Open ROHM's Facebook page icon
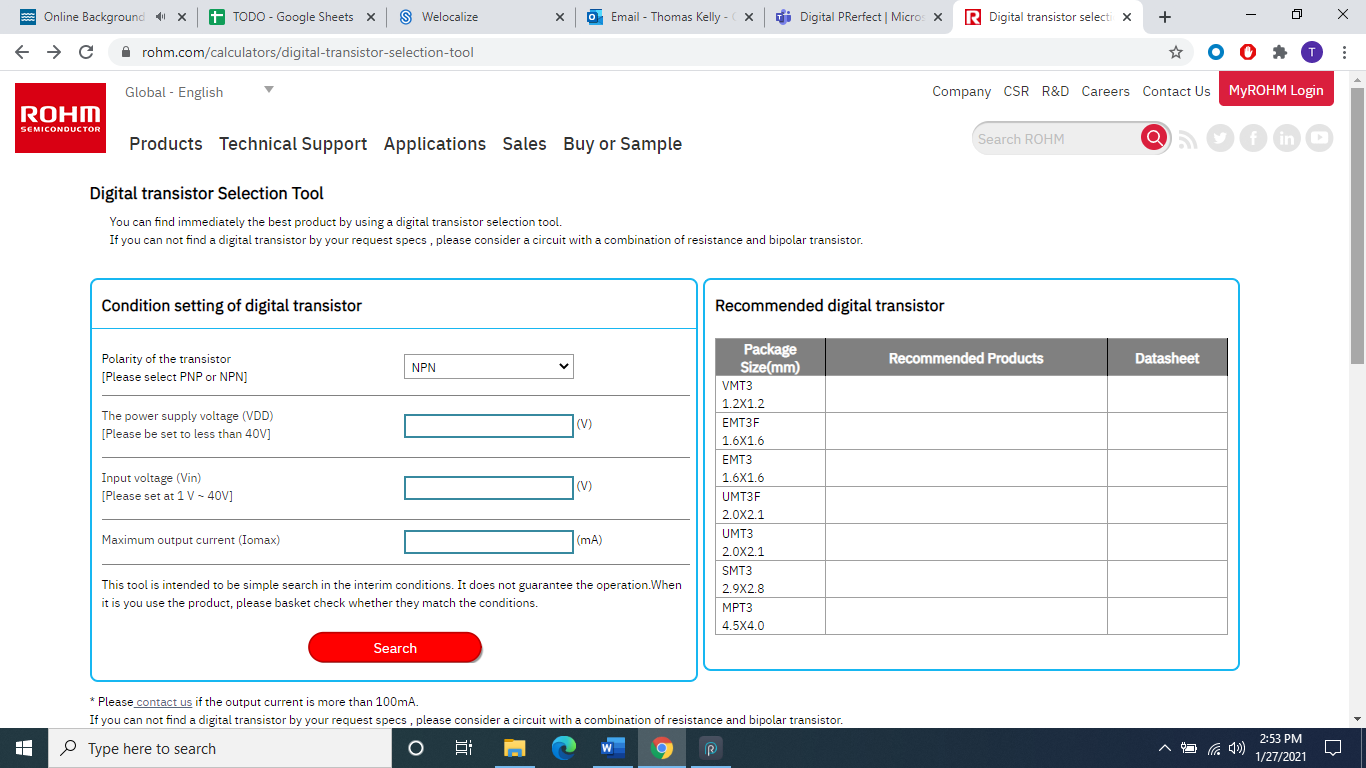This screenshot has height=768, width=1366. (1253, 139)
